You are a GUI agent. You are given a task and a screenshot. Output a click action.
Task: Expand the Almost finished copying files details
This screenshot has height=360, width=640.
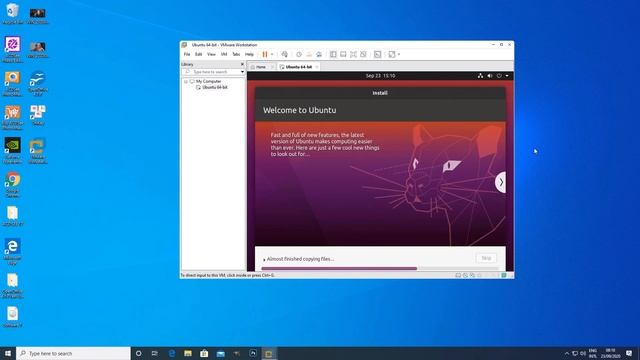point(264,260)
